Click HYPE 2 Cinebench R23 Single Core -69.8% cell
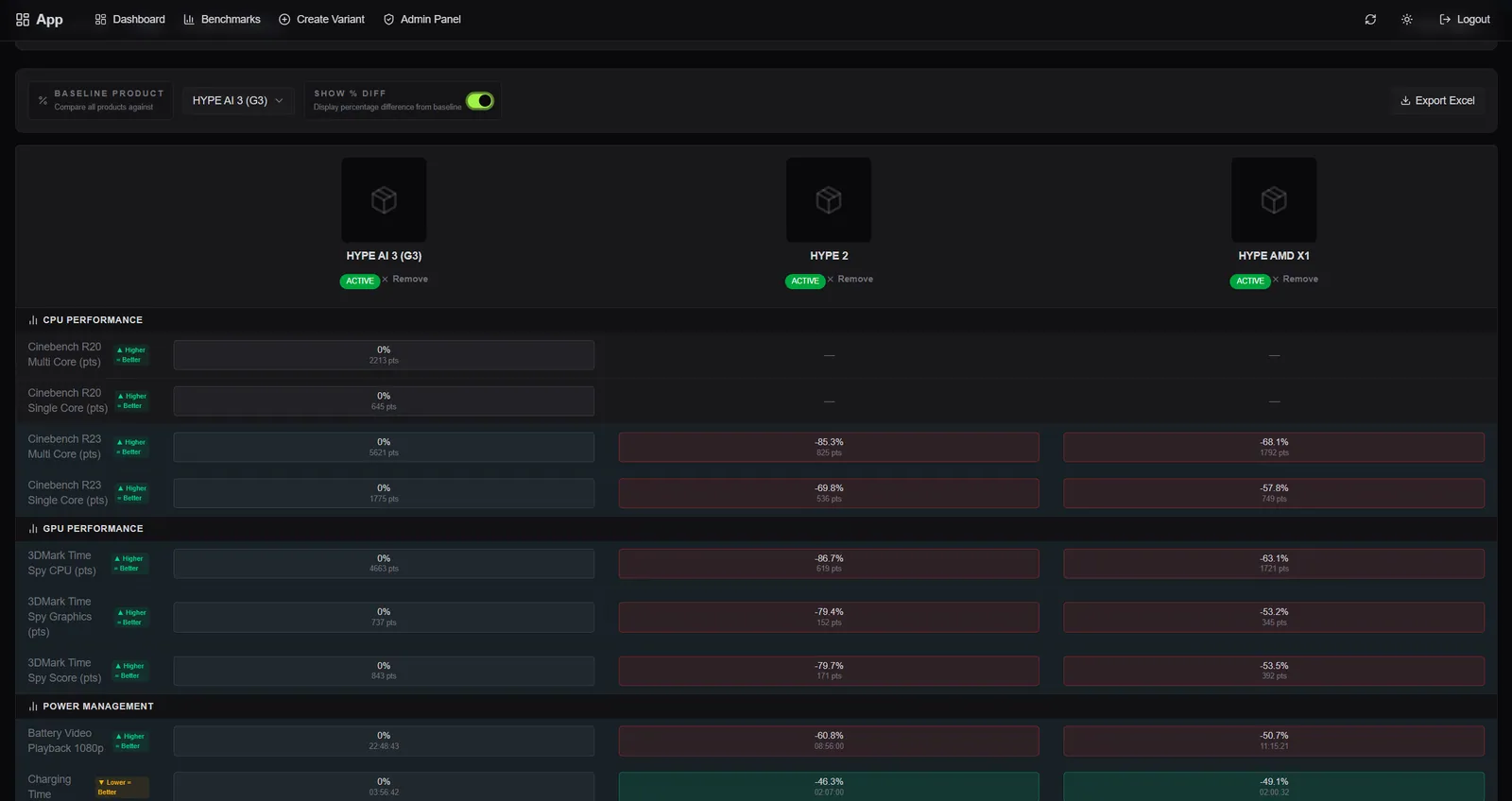 pos(829,493)
